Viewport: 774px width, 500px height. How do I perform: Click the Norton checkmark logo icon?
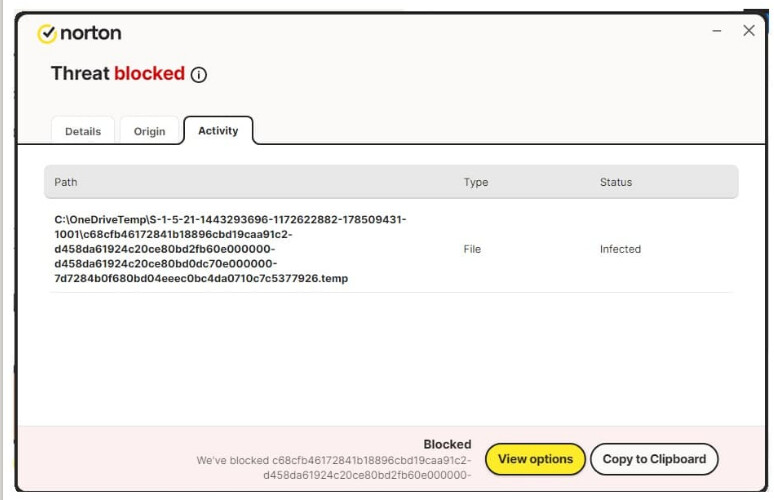click(46, 34)
